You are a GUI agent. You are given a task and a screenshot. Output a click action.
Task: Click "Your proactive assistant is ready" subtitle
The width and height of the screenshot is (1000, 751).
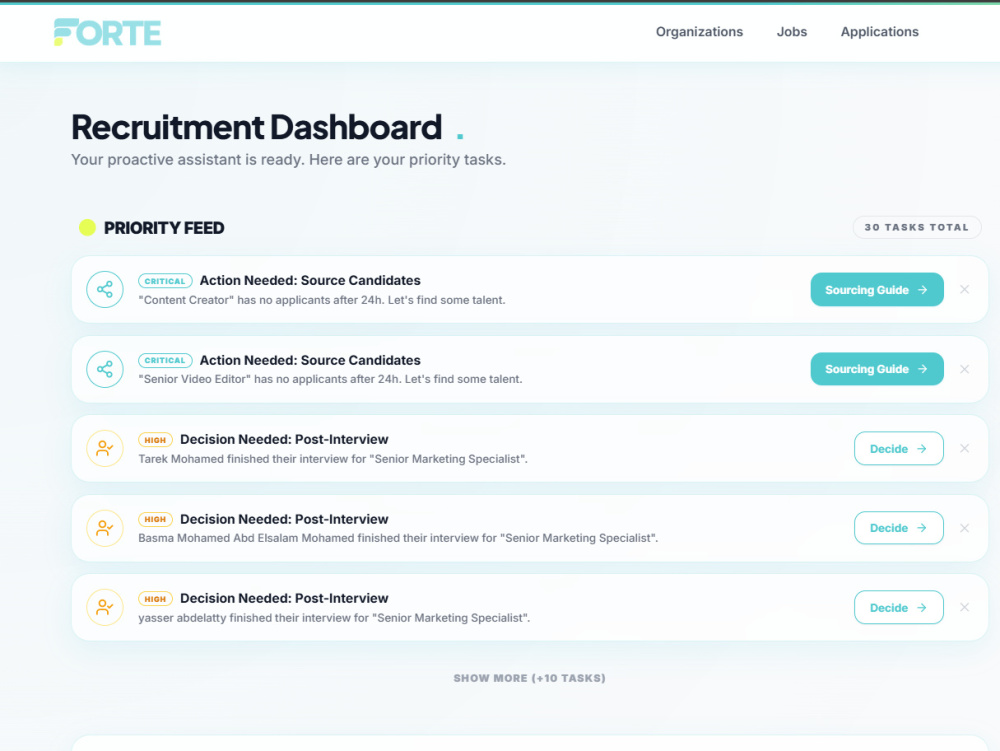point(288,159)
